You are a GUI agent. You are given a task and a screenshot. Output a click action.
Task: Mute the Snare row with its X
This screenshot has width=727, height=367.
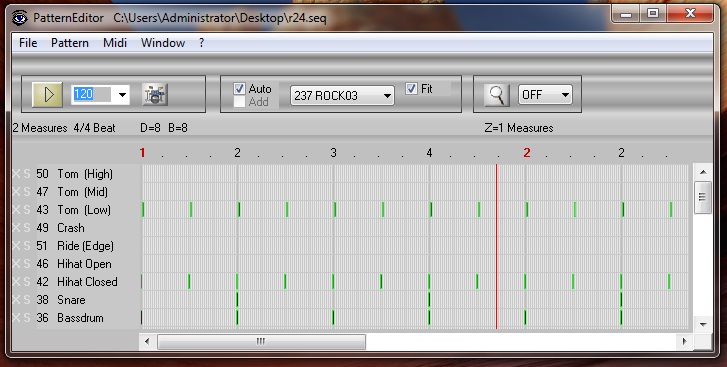16,300
